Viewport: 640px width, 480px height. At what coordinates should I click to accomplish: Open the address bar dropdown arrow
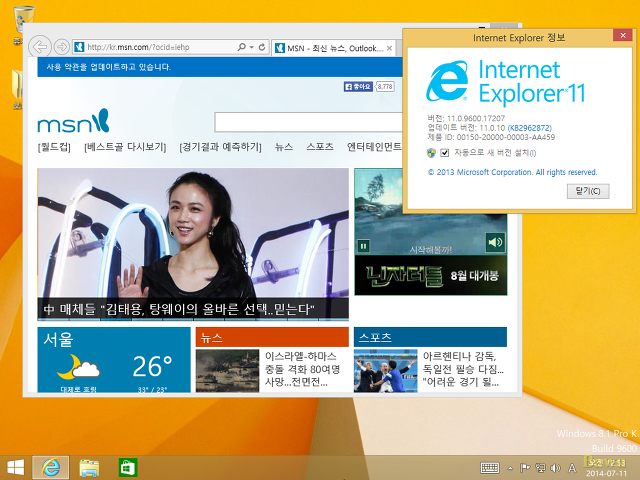(252, 47)
